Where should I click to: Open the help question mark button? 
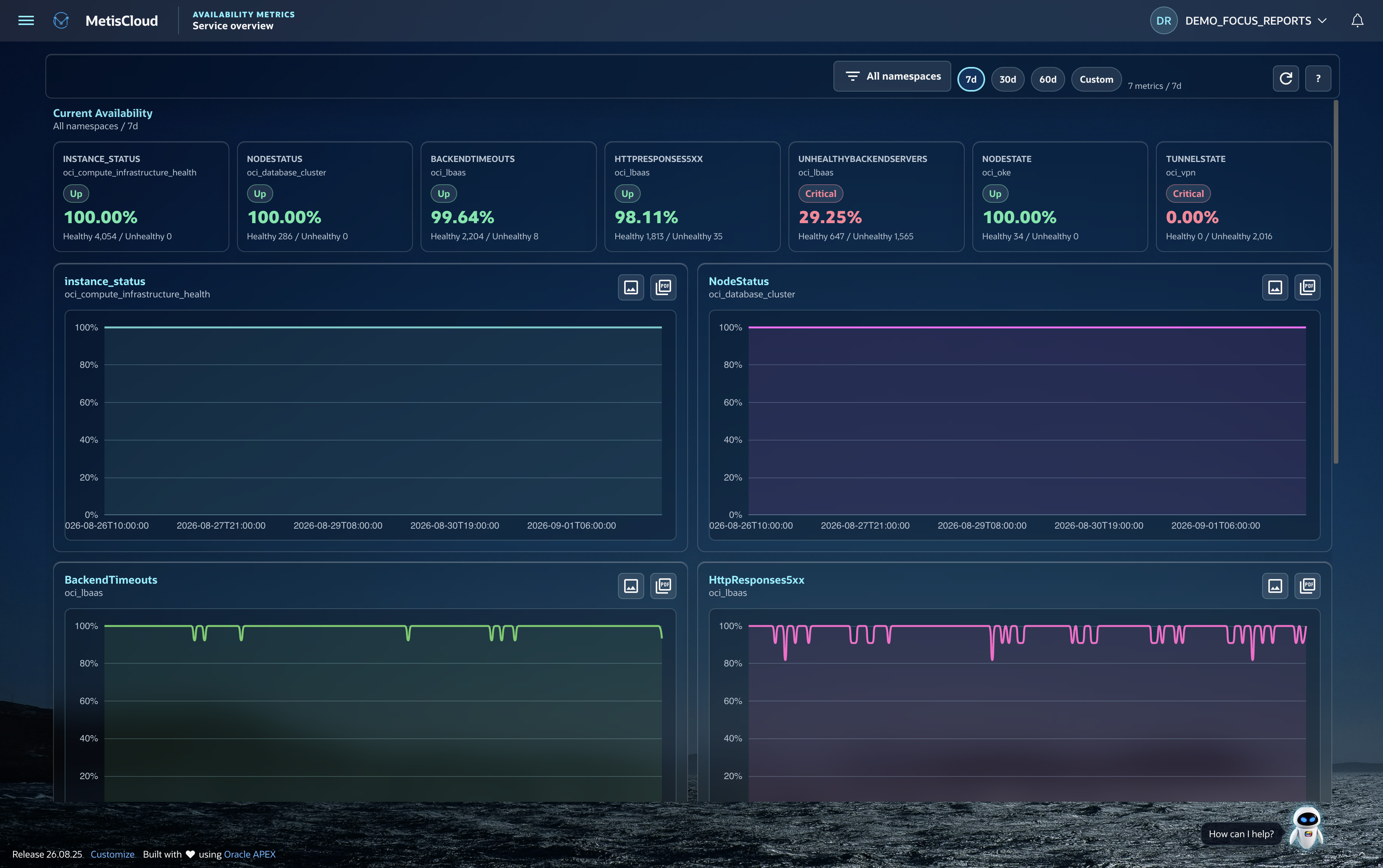[1318, 78]
